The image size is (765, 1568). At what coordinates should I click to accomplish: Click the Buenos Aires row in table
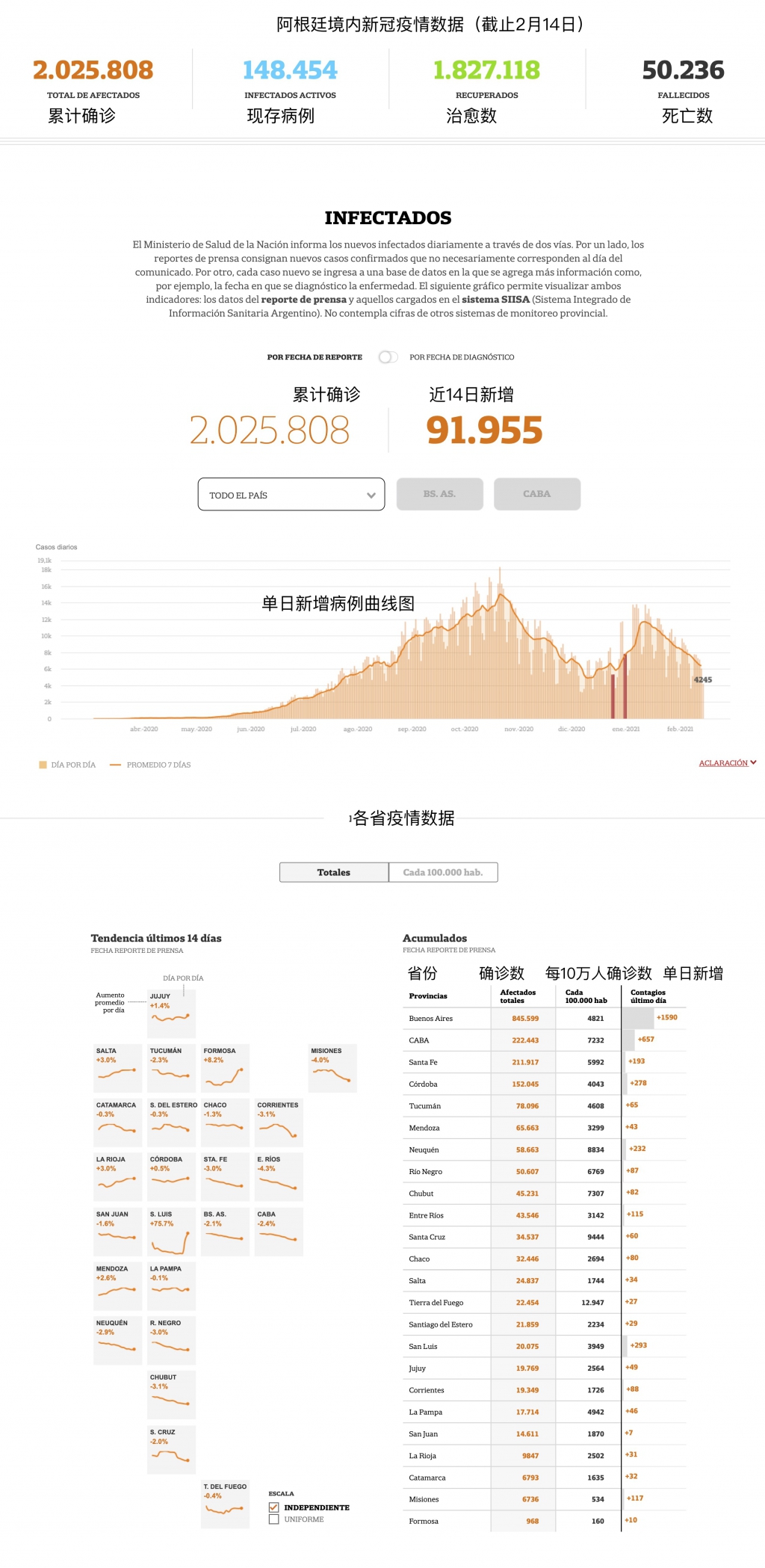(x=431, y=1019)
